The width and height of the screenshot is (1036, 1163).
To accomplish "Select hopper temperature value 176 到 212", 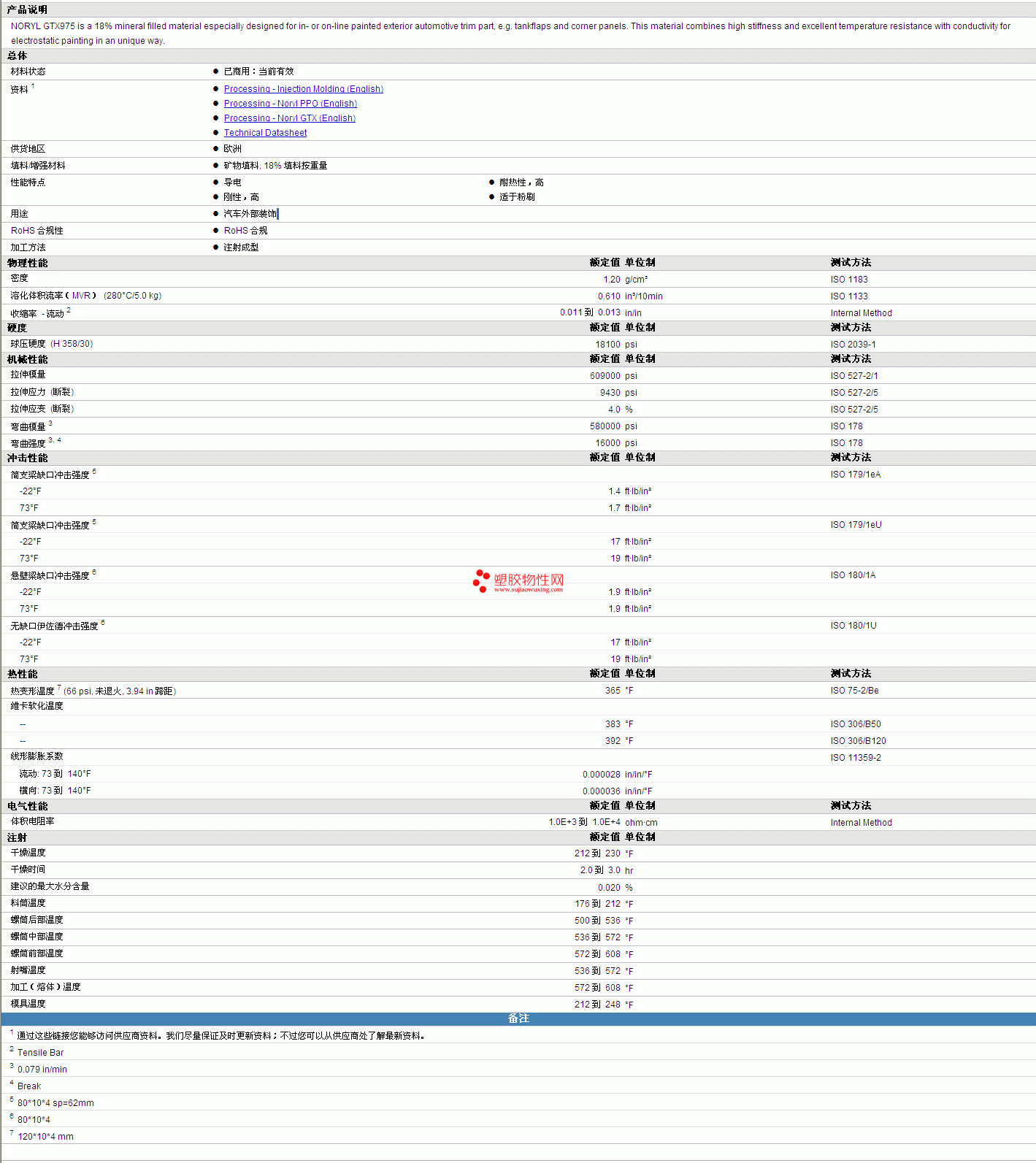I will (597, 904).
